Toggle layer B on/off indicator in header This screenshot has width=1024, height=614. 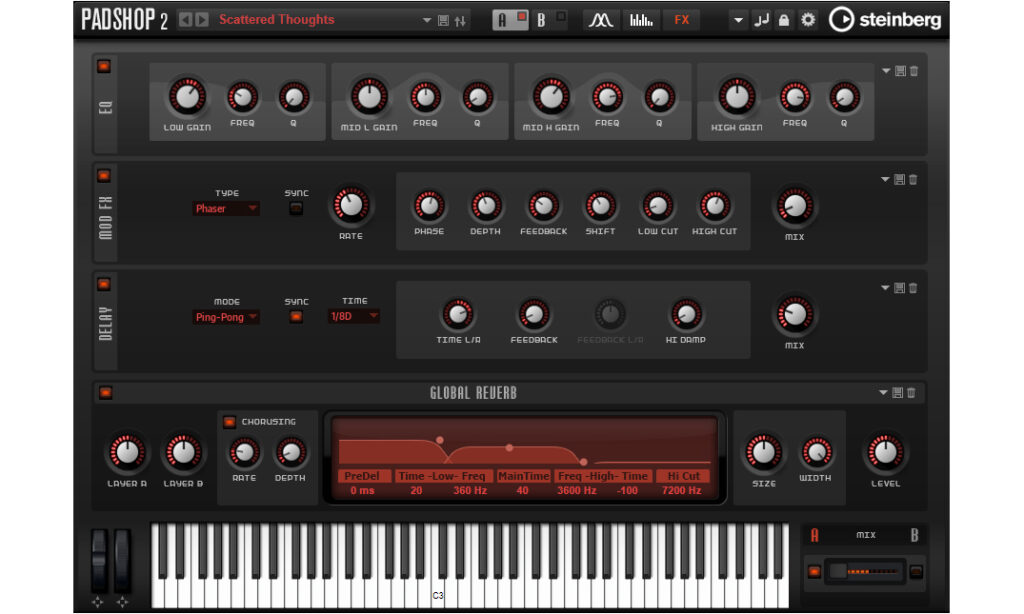560,16
